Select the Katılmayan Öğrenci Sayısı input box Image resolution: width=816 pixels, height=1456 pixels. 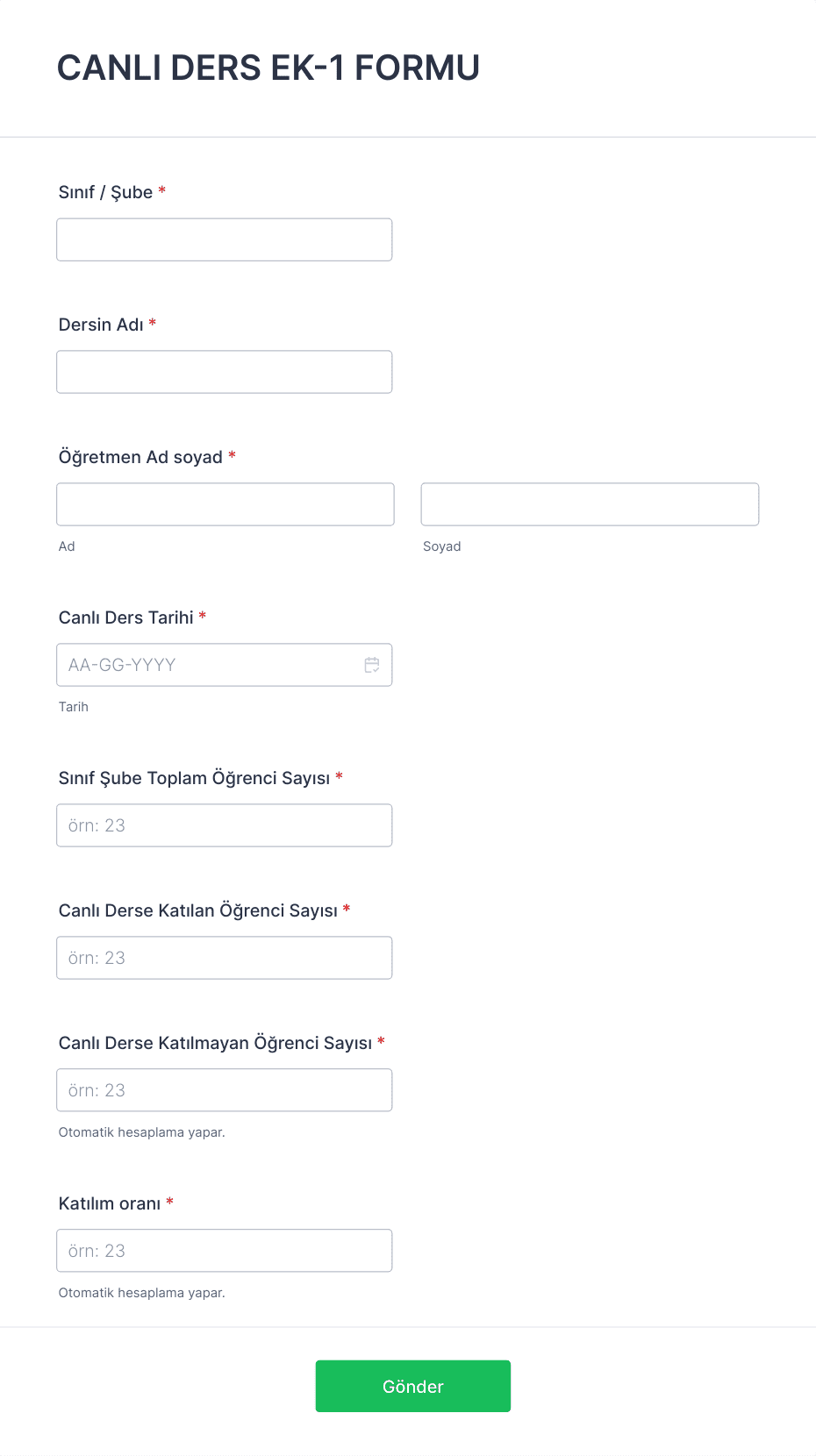(x=225, y=1090)
